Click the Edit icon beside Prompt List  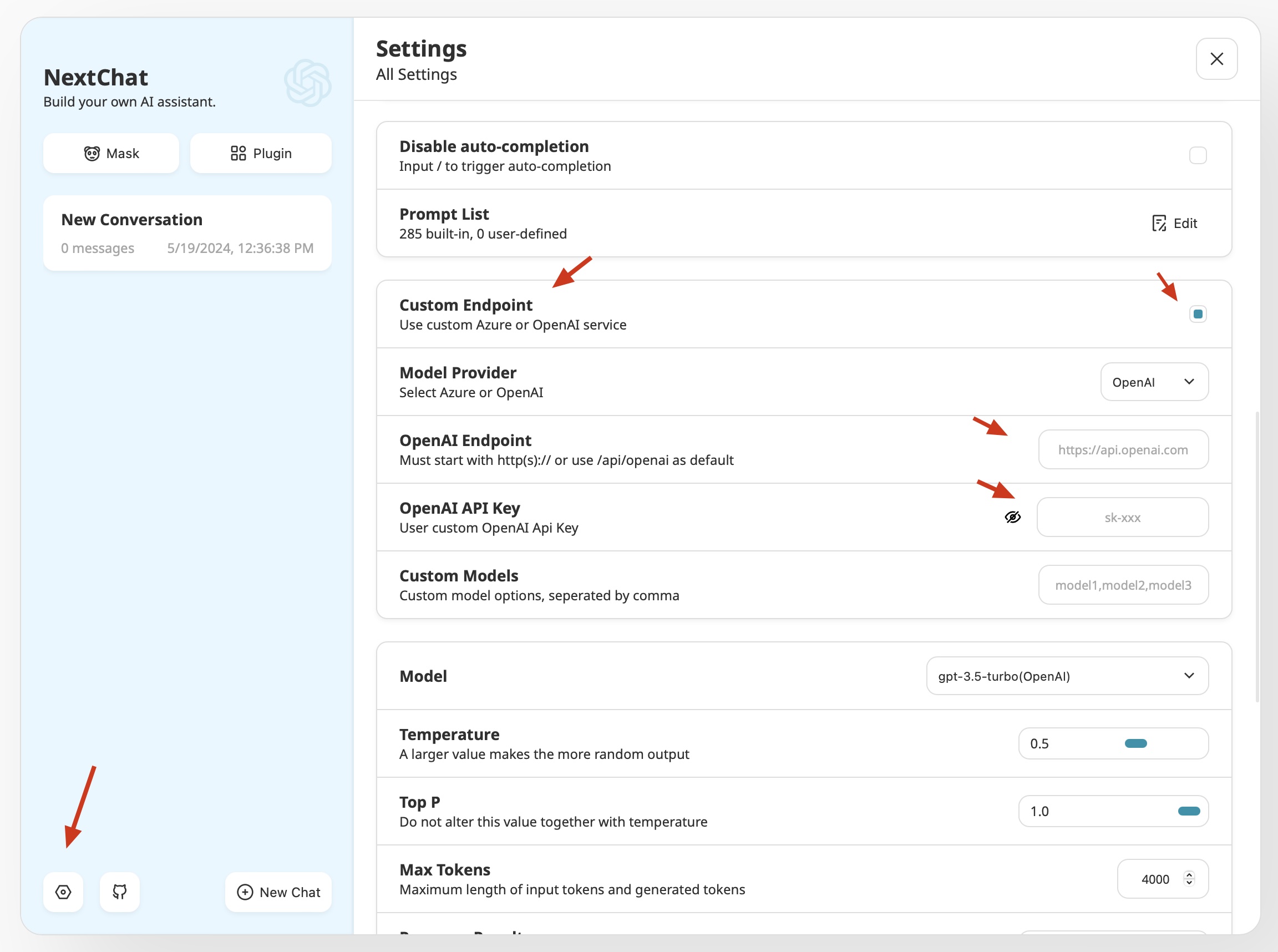(x=1159, y=224)
